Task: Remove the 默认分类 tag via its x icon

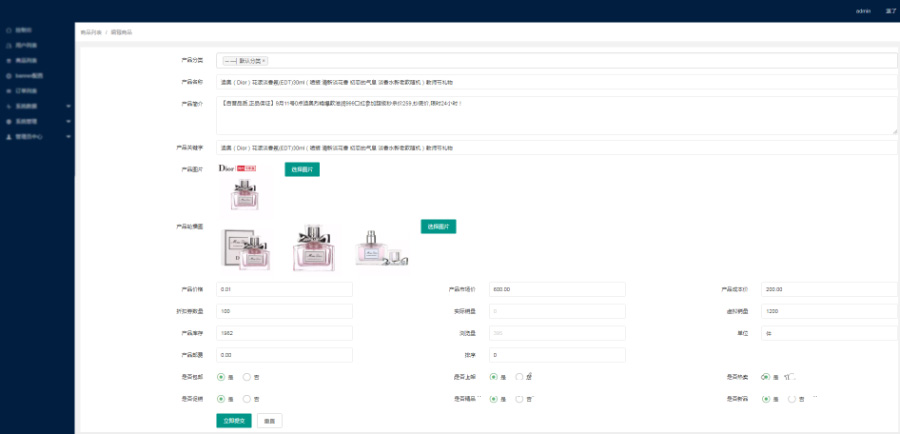Action: [265, 60]
